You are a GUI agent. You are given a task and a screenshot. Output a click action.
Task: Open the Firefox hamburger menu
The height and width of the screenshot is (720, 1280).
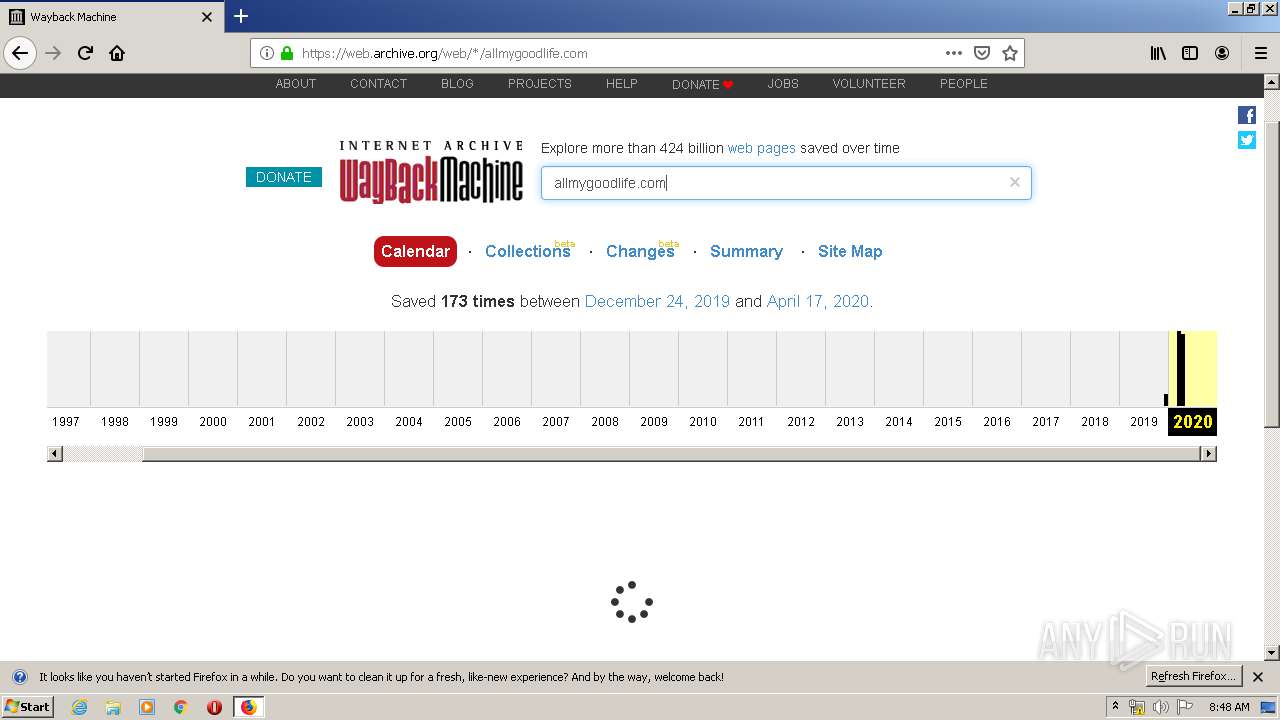pos(1260,53)
